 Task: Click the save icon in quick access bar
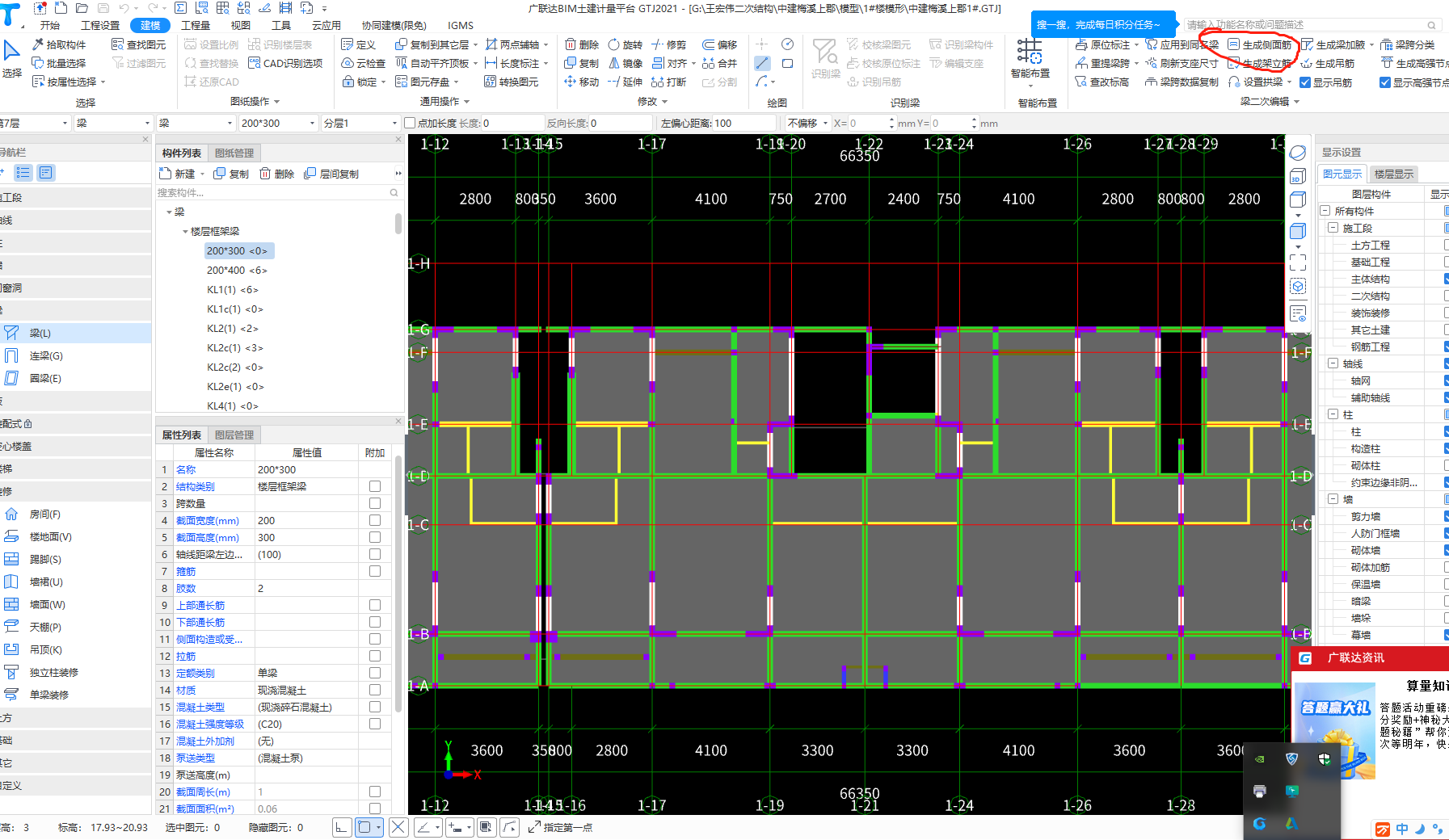click(x=102, y=8)
